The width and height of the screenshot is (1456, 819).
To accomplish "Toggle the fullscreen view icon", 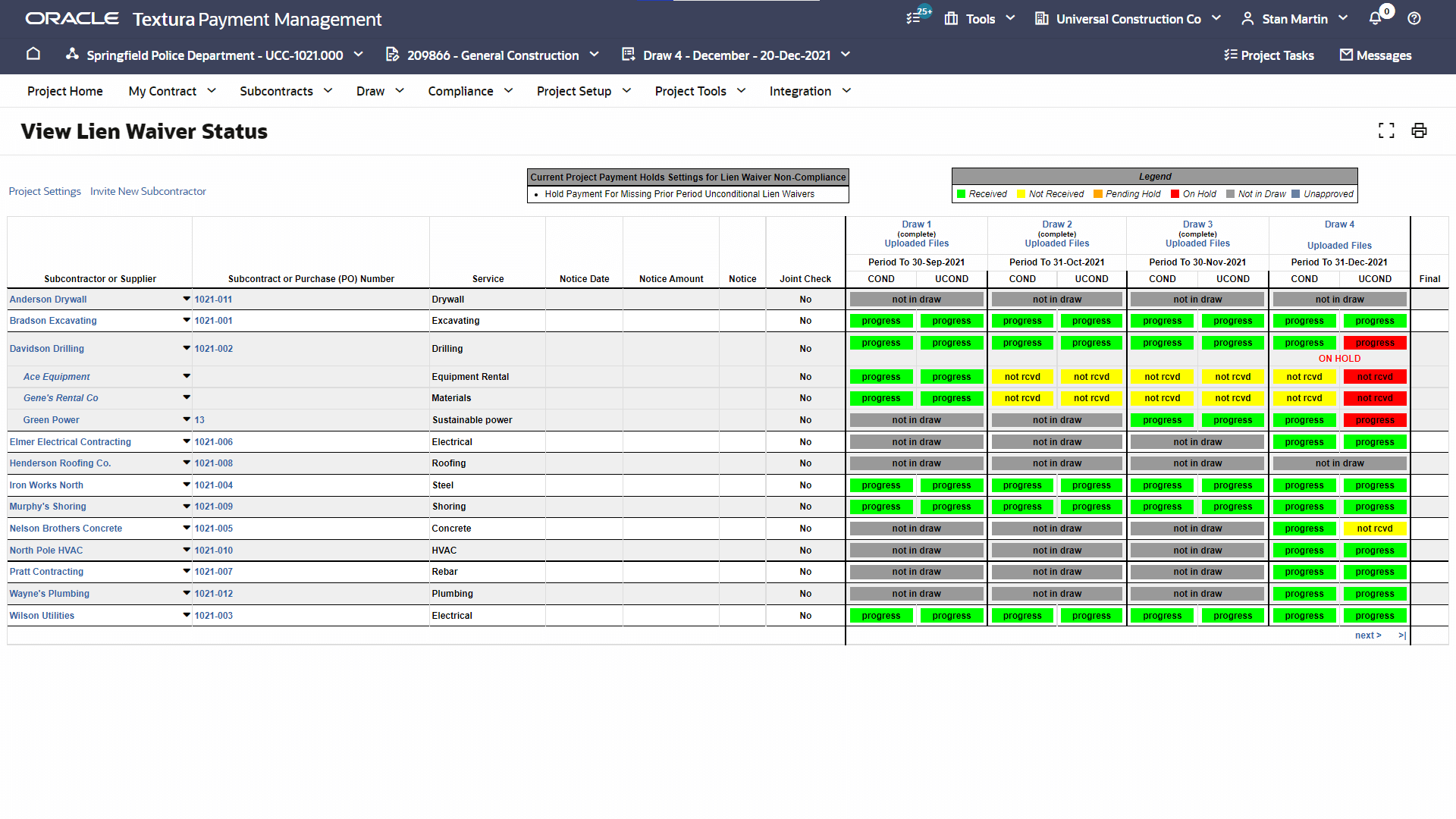I will coord(1386,130).
